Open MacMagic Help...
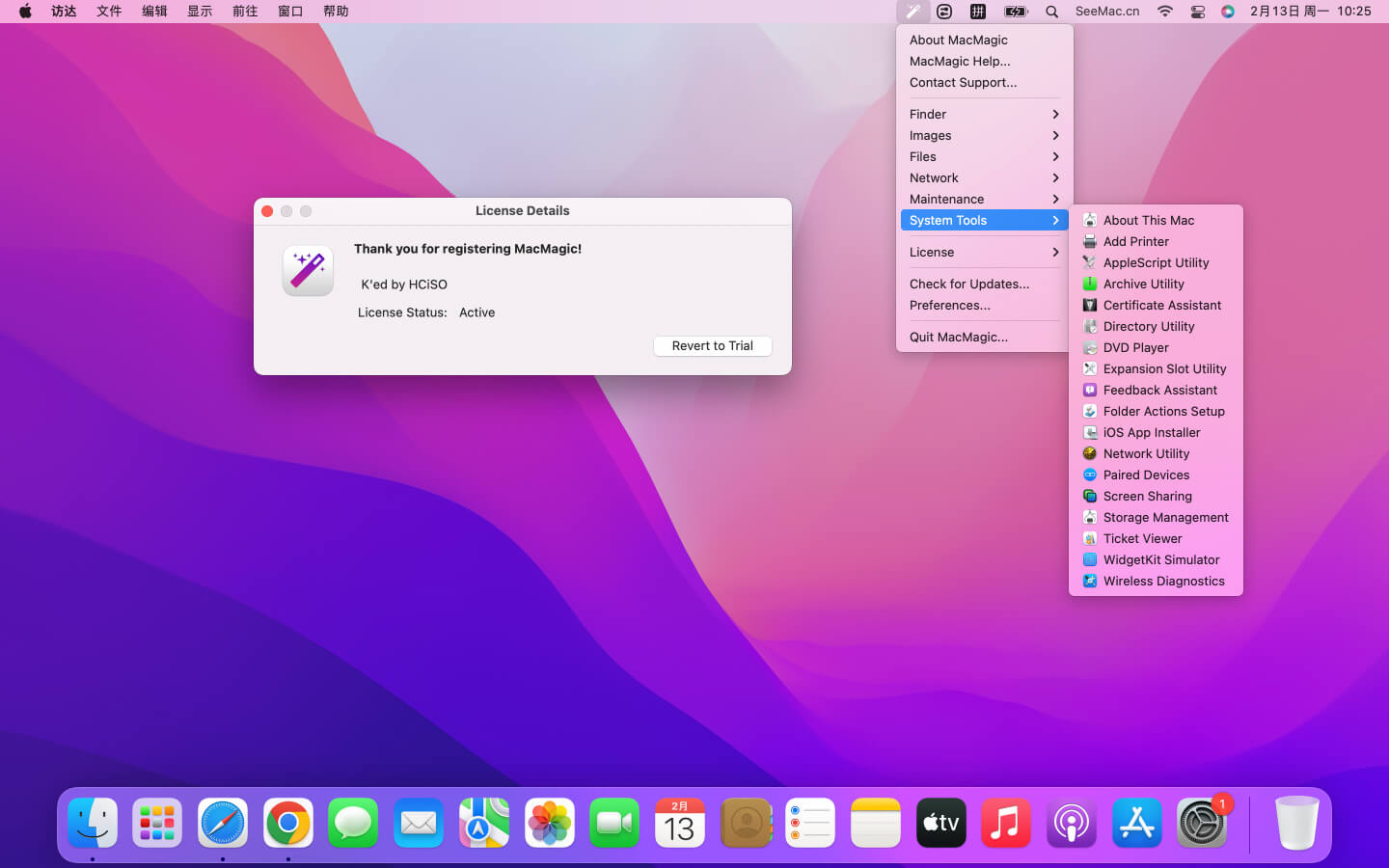The width and height of the screenshot is (1389, 868). click(x=984, y=61)
